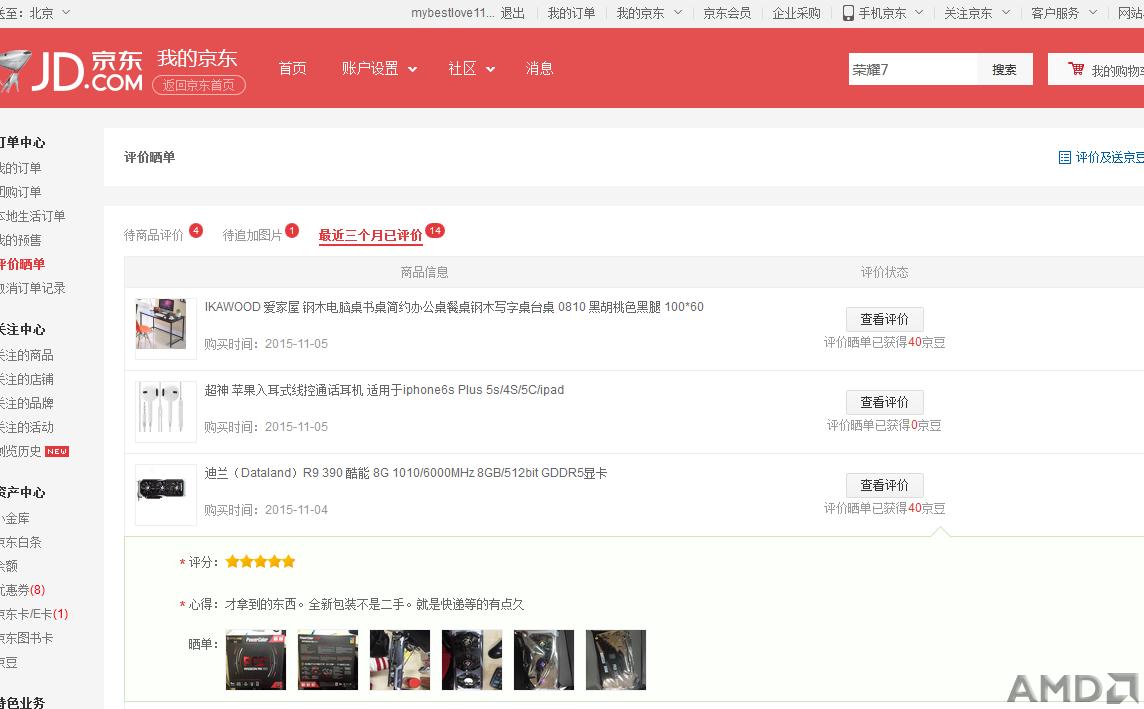The image size is (1144, 709).
Task: Open the IKAWOOD 爱家屋 desk product title
Action: (x=454, y=307)
